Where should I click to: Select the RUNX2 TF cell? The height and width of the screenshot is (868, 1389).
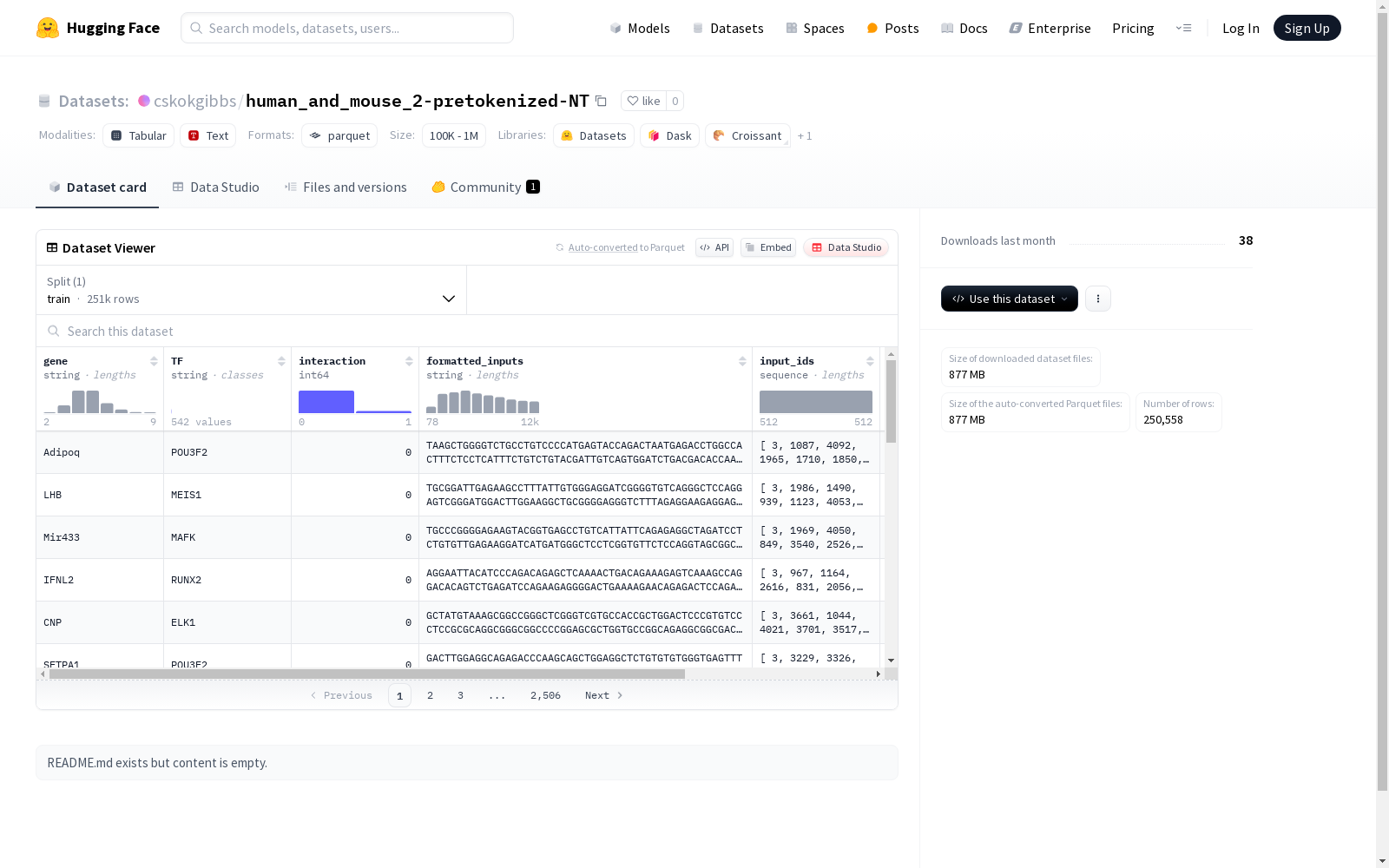coord(227,580)
